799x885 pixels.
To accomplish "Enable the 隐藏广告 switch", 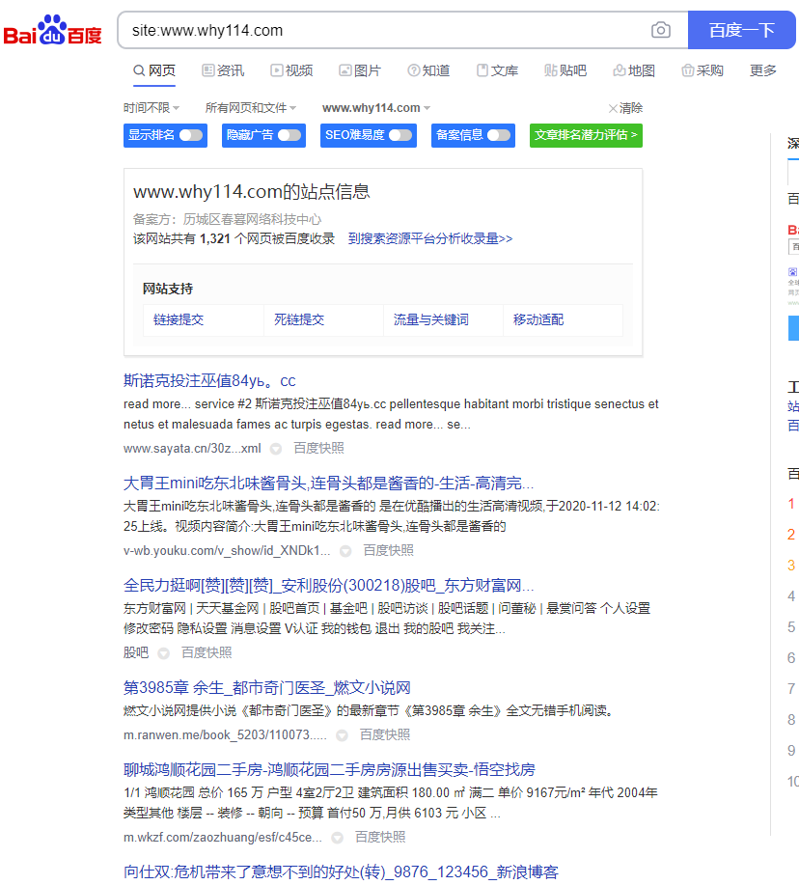I will [289, 135].
